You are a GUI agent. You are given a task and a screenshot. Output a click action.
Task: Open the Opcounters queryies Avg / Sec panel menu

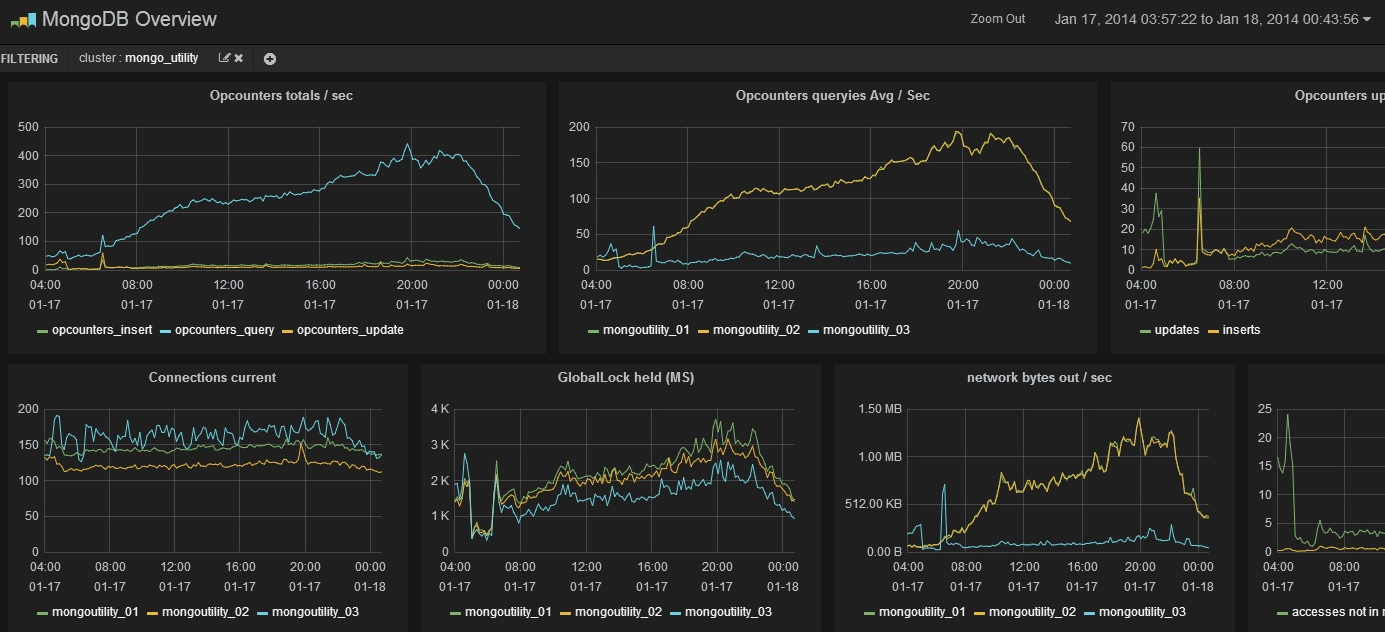point(832,96)
